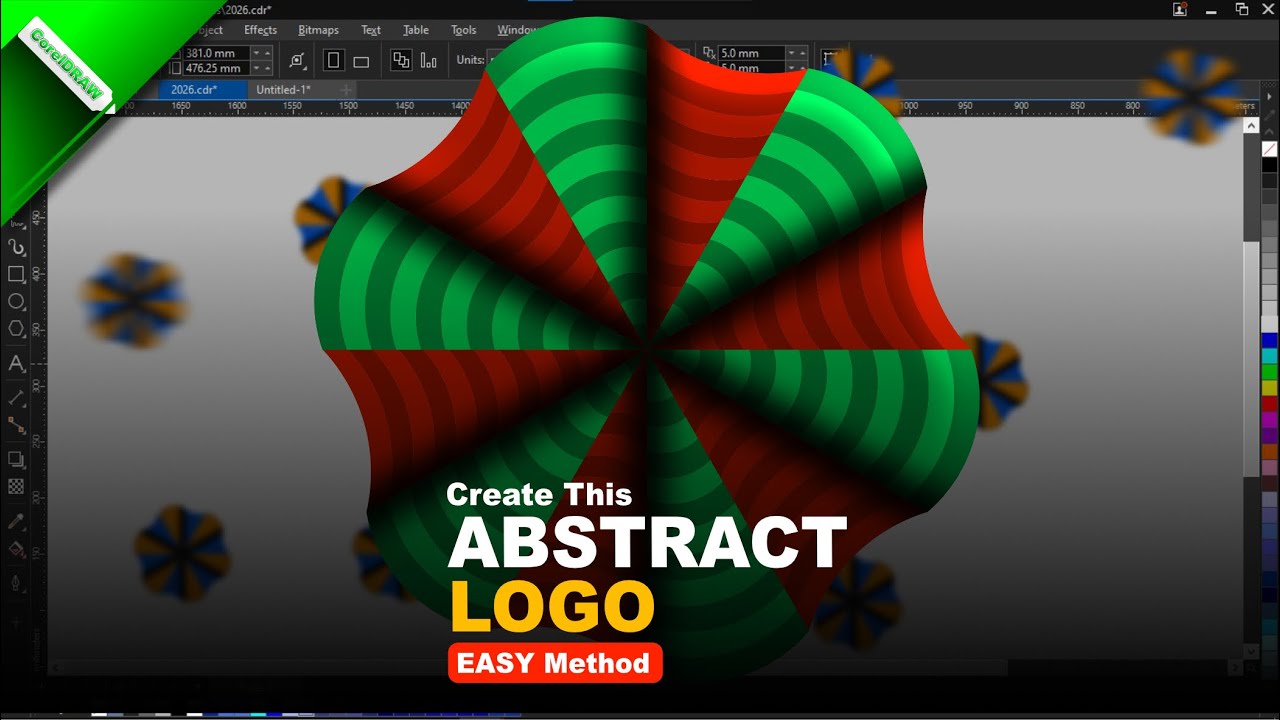
Task: Click the Treat as Filled icon
Action: coord(831,58)
